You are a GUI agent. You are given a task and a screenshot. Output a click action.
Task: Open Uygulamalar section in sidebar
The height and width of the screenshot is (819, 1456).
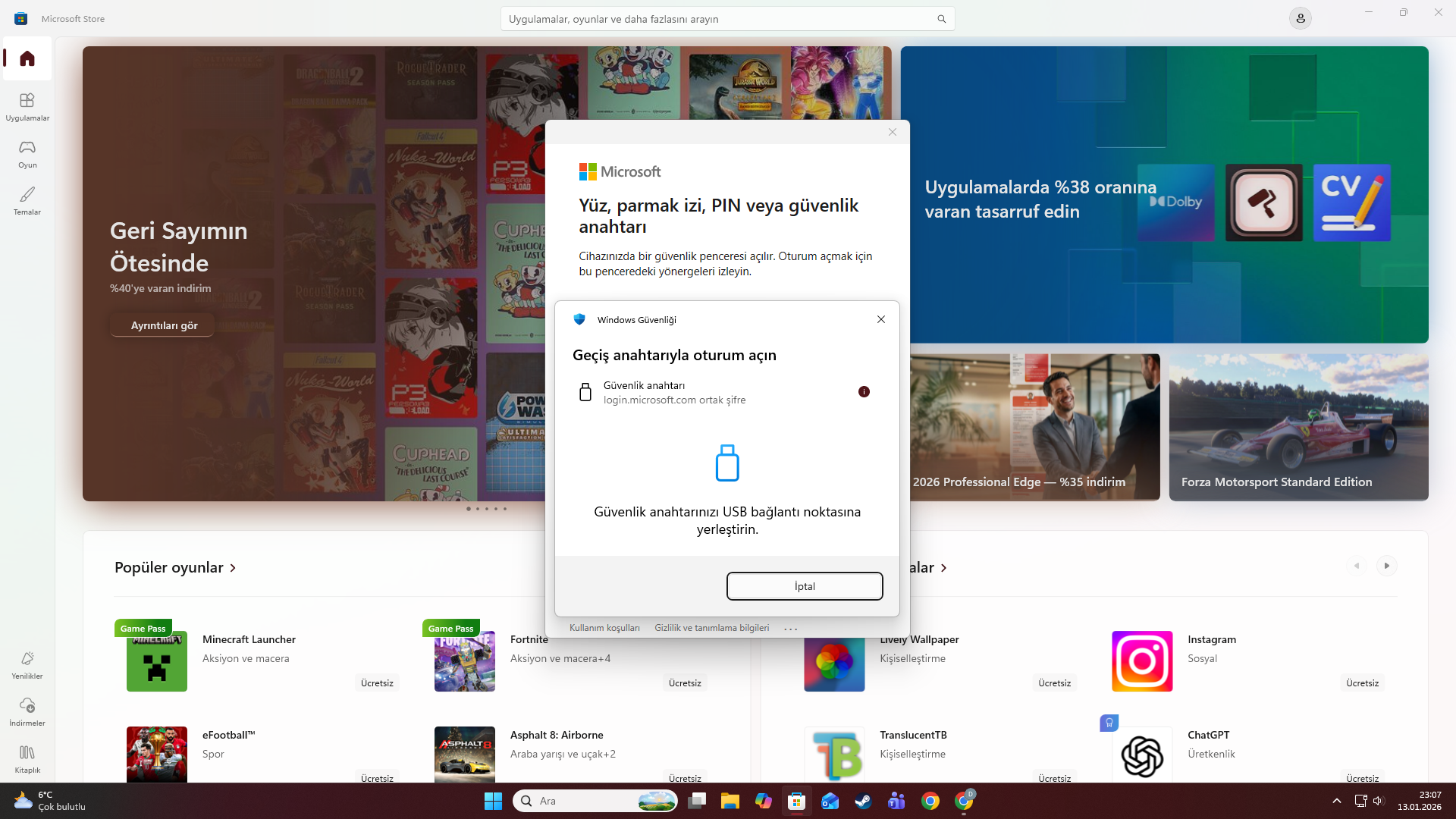click(x=27, y=106)
